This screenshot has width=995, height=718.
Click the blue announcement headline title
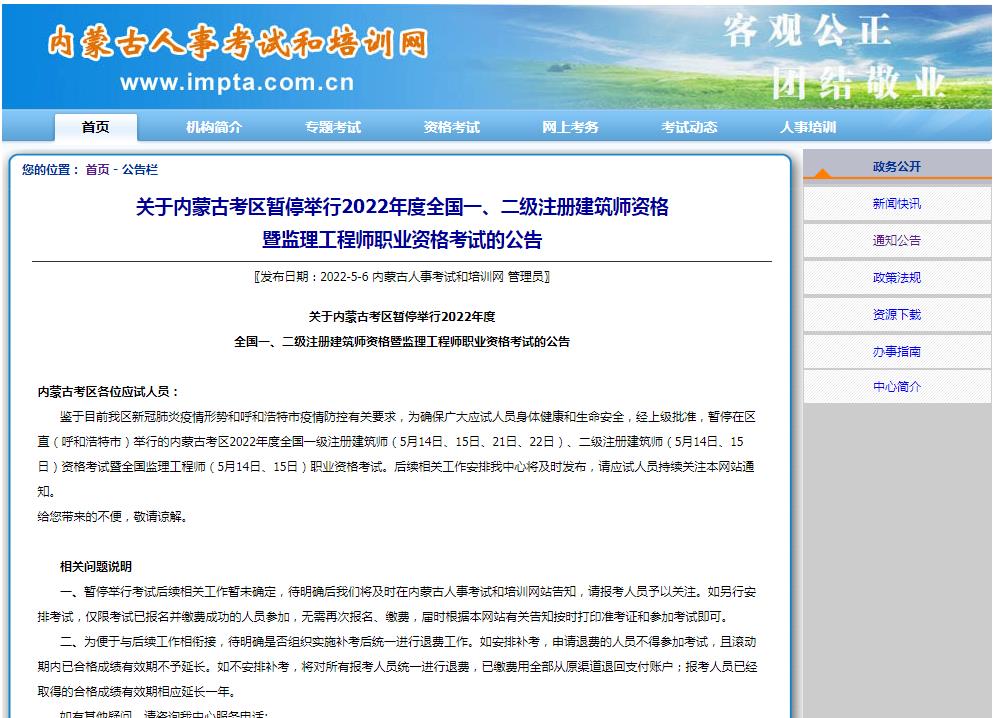pyautogui.click(x=402, y=223)
